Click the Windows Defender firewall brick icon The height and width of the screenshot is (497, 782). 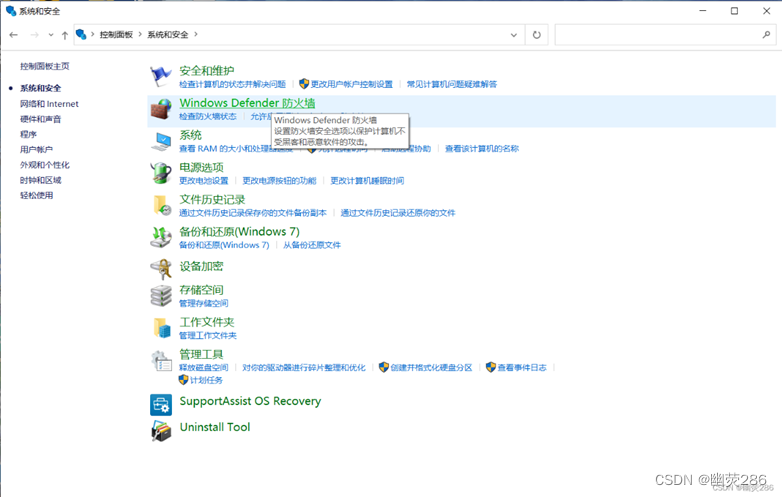[161, 109]
